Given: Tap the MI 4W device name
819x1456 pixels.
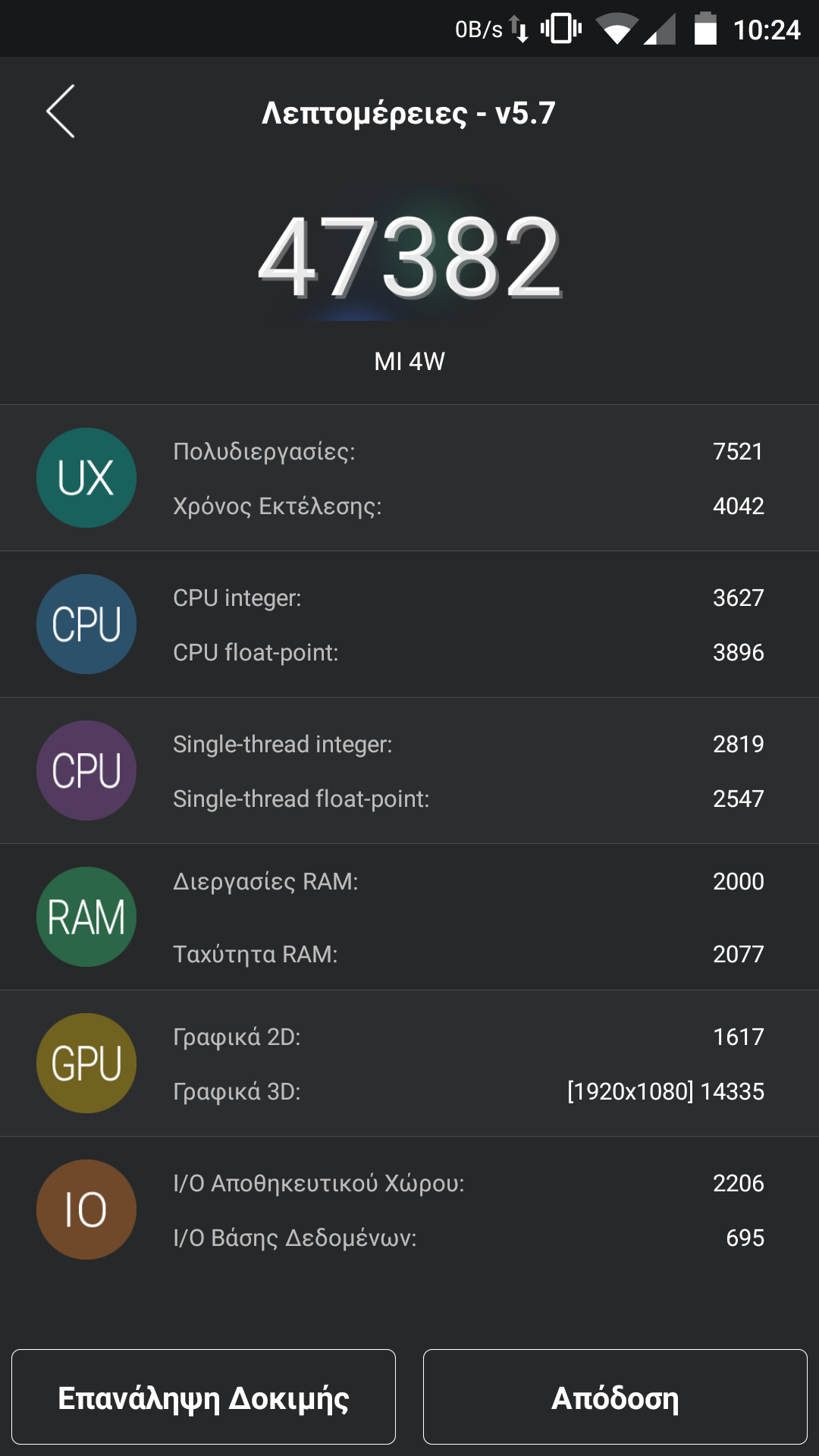Looking at the screenshot, I should click(x=409, y=362).
